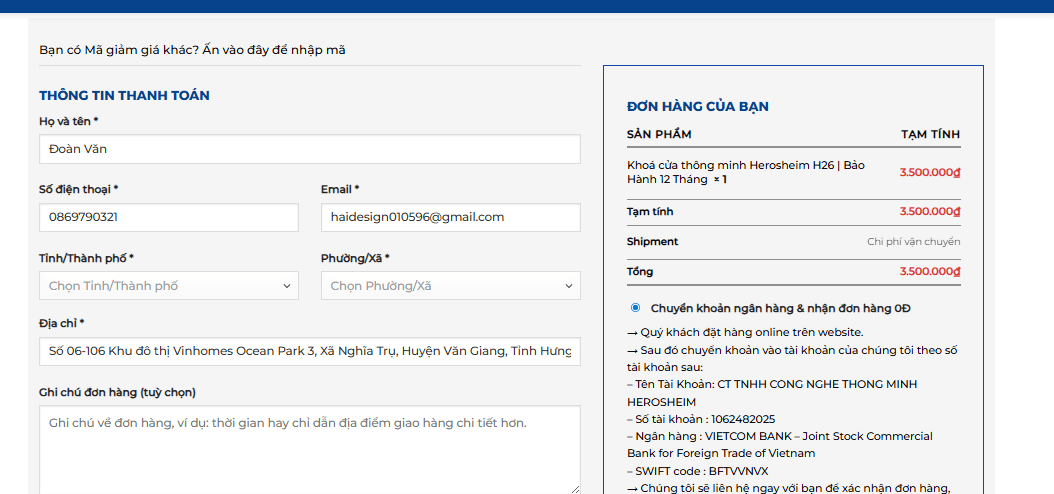
Task: Click the 'THÔNG TIN THANH TOÁN' section heading
Action: click(x=124, y=95)
